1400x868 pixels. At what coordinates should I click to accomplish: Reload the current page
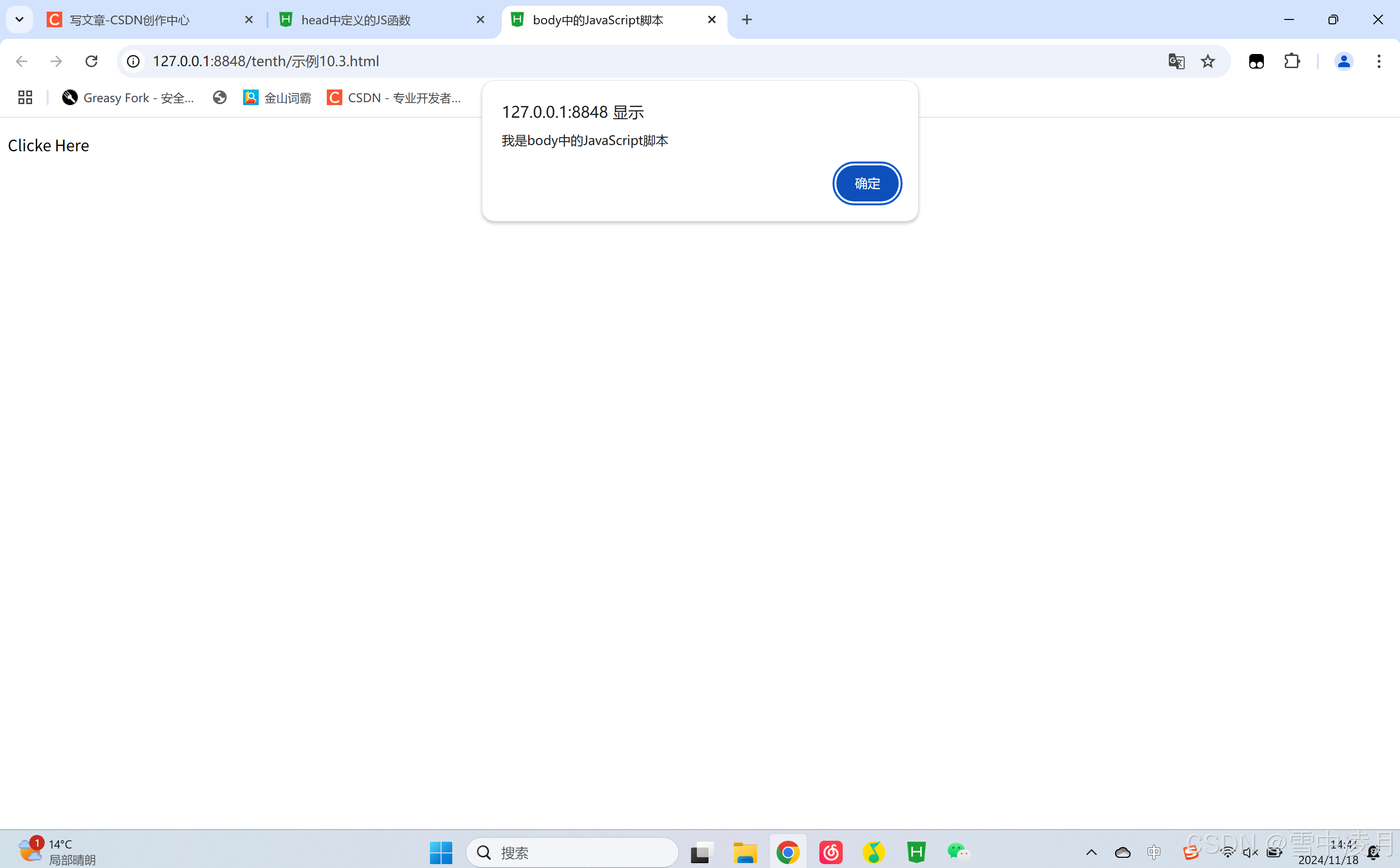coord(91,61)
